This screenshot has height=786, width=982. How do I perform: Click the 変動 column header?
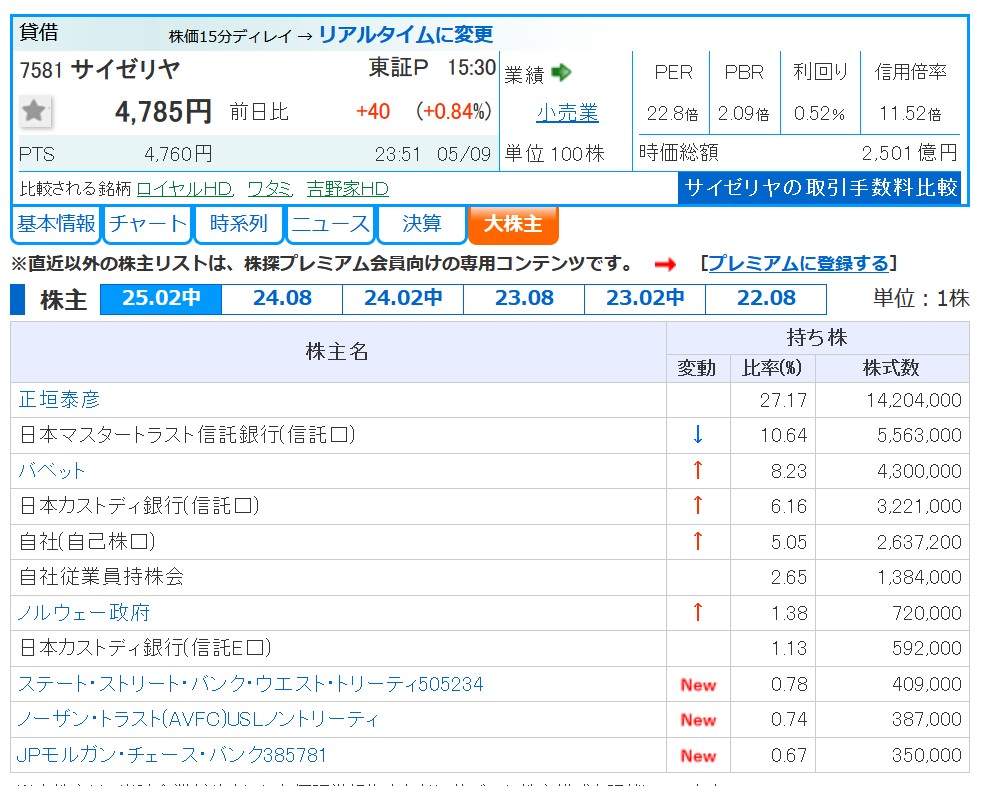tap(697, 368)
